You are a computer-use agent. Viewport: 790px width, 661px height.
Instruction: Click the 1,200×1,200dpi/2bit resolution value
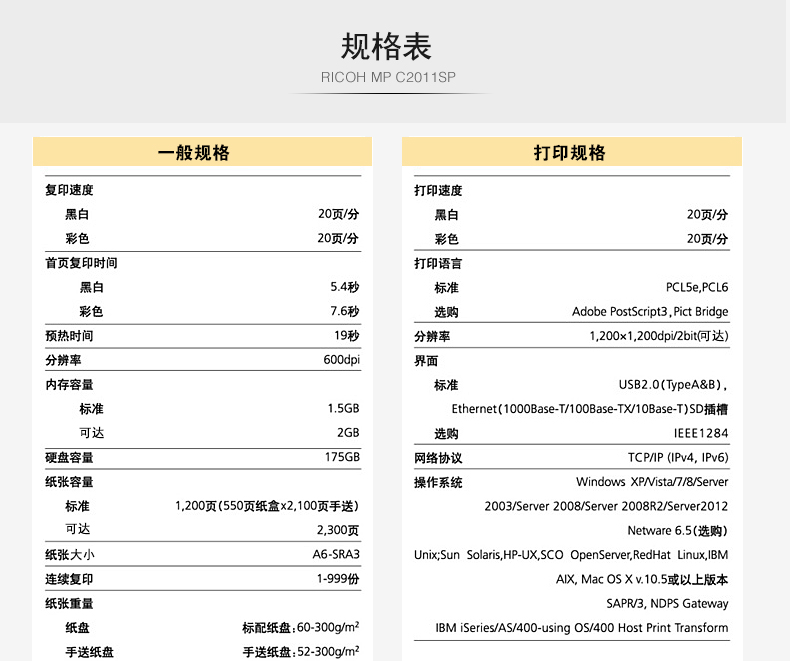(x=659, y=336)
